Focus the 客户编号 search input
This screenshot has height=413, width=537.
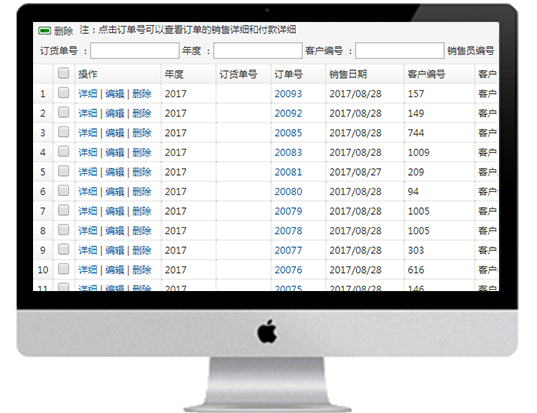click(x=400, y=51)
